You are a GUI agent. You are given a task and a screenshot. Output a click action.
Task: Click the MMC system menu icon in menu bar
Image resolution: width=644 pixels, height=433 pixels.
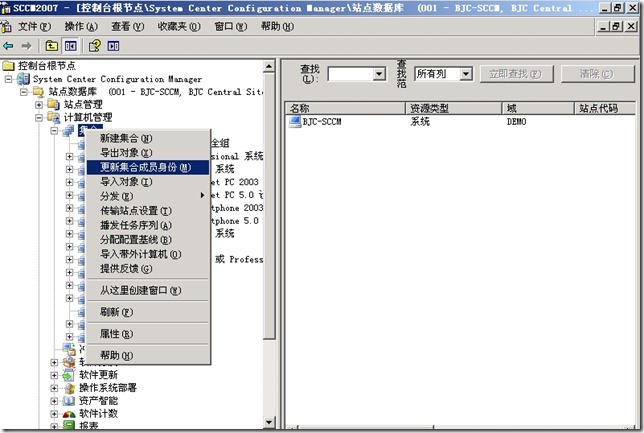[x=6, y=27]
